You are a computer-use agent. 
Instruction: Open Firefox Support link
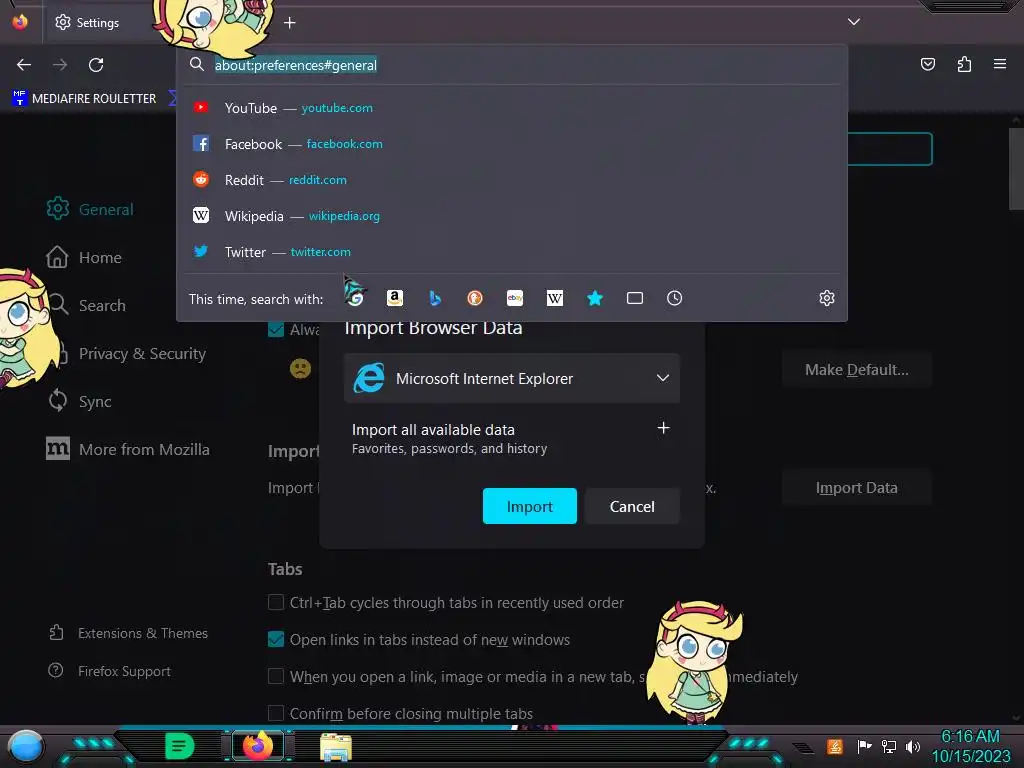[x=109, y=671]
